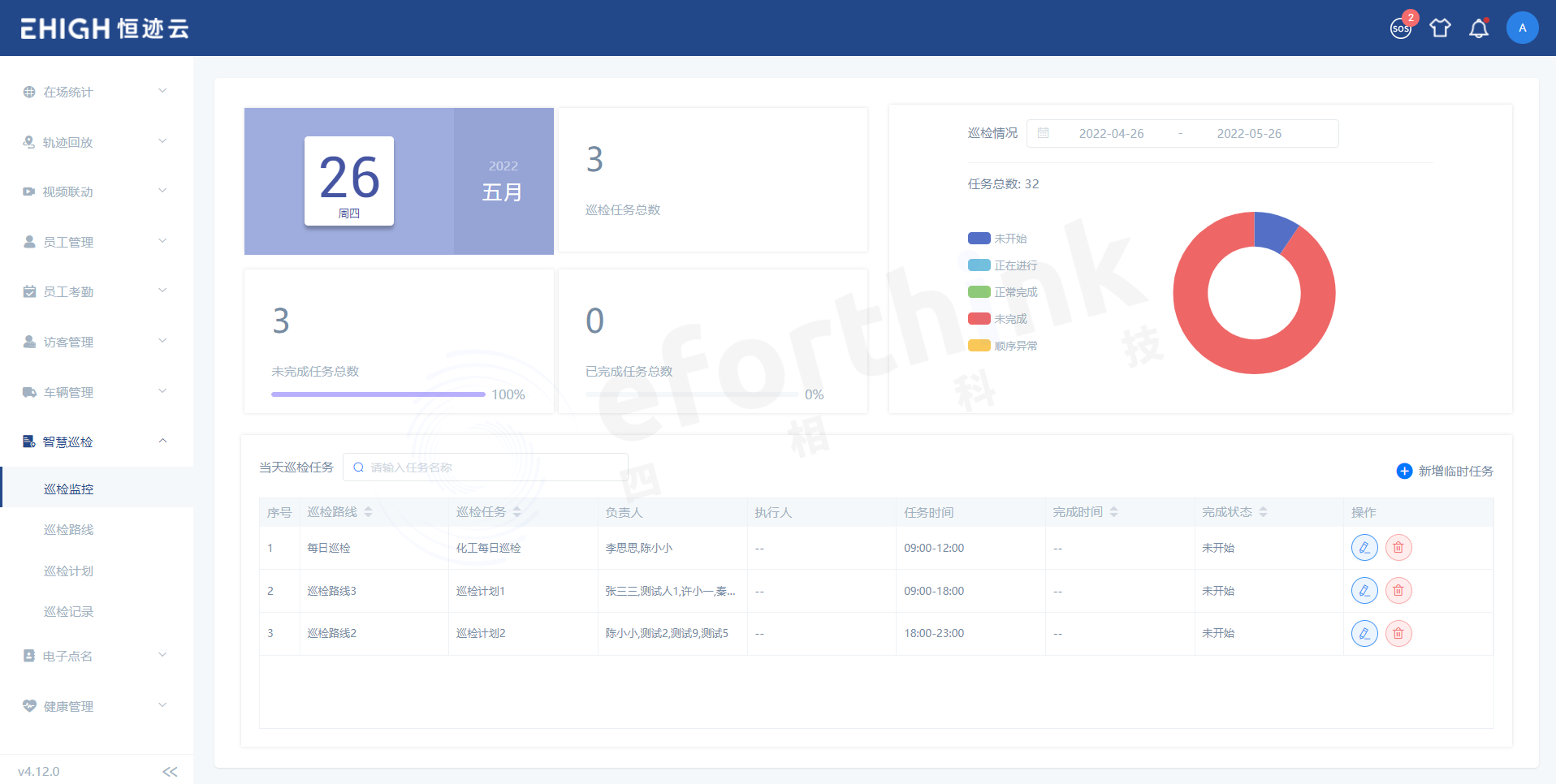Edit the 每日巡检 task with pencil icon
Image resolution: width=1556 pixels, height=784 pixels.
click(x=1364, y=547)
